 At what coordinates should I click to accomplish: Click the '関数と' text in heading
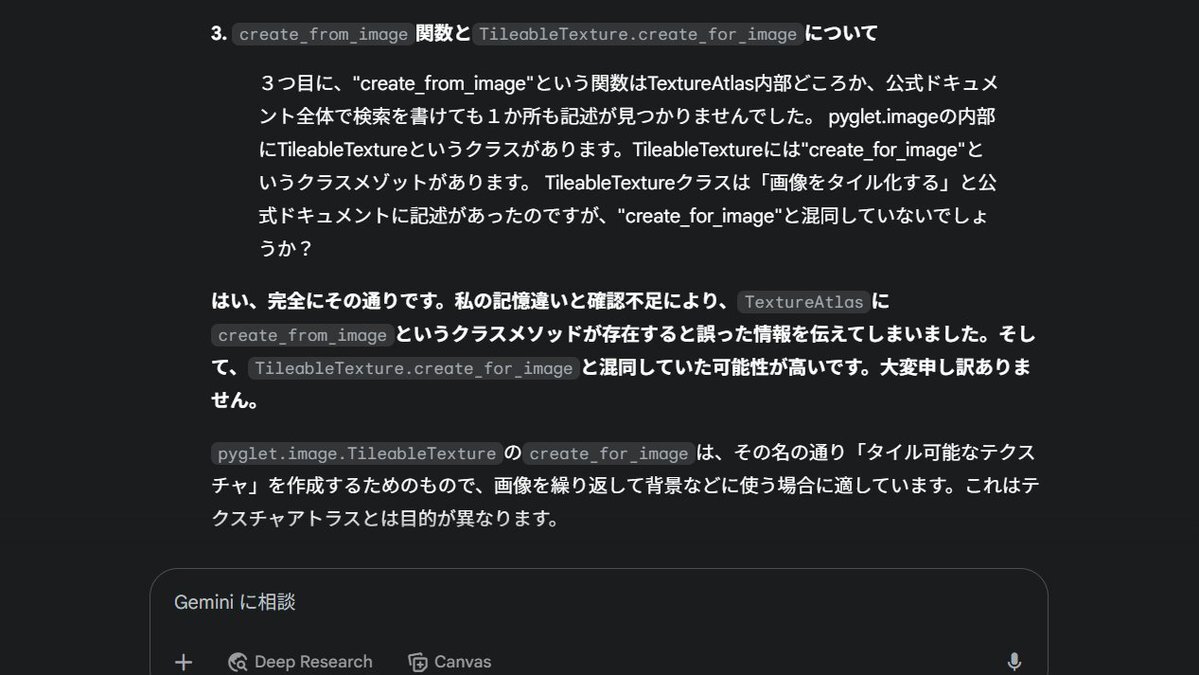(443, 34)
